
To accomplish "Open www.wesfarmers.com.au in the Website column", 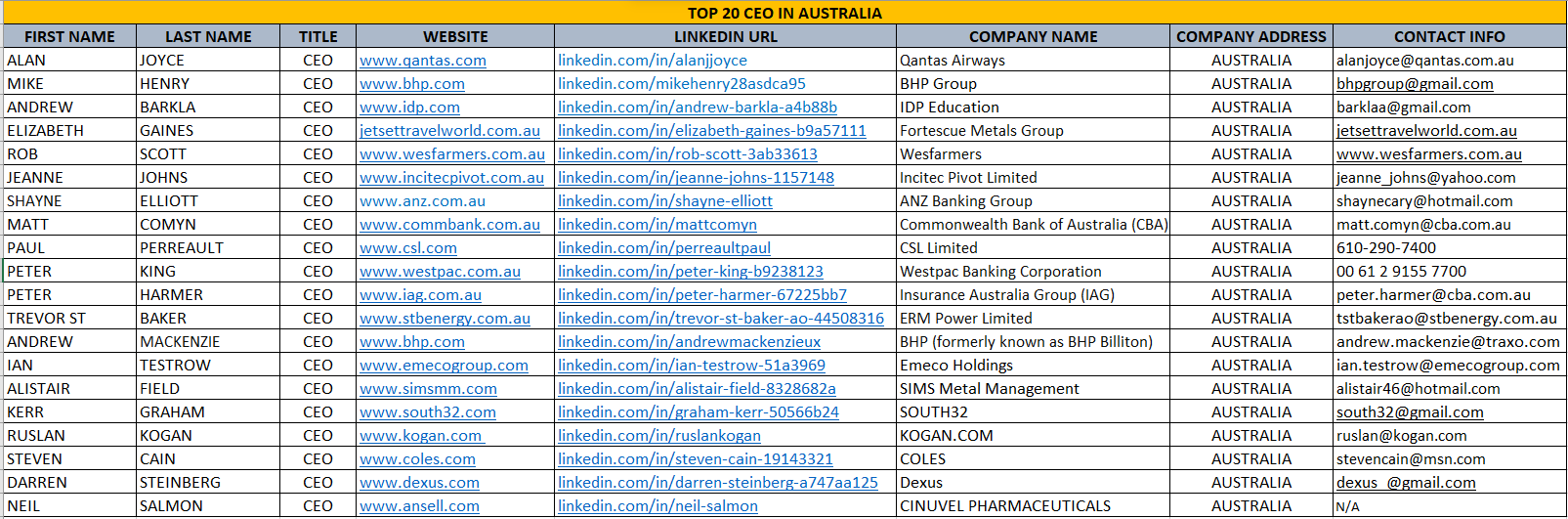I will point(452,154).
